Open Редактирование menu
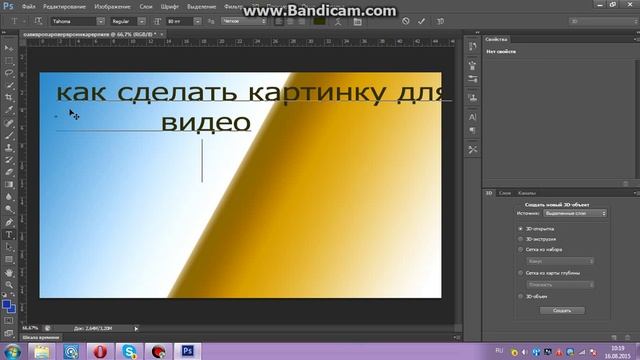640x360 pixels. coord(64,7)
